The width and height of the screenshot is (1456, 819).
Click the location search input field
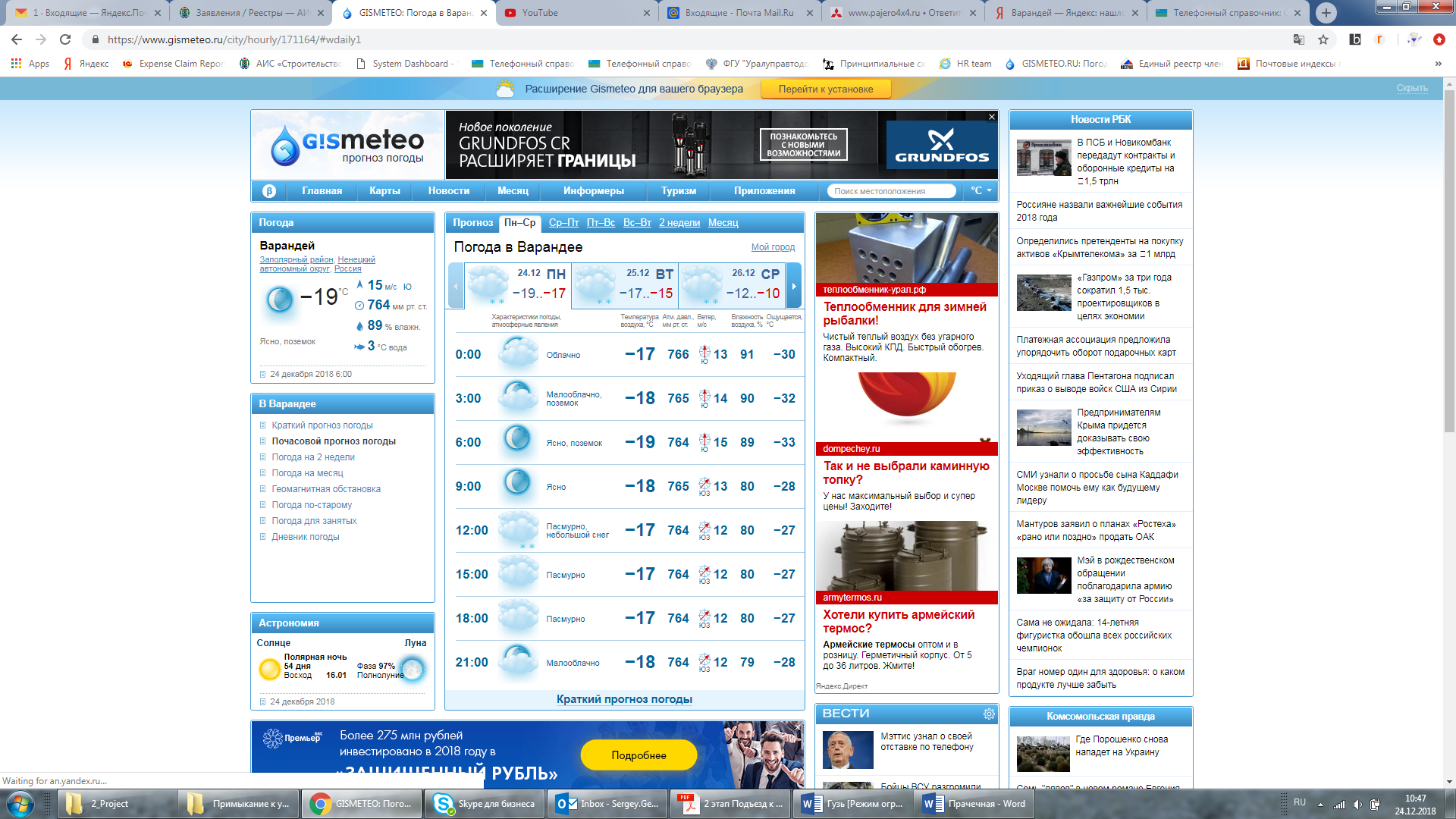(890, 191)
